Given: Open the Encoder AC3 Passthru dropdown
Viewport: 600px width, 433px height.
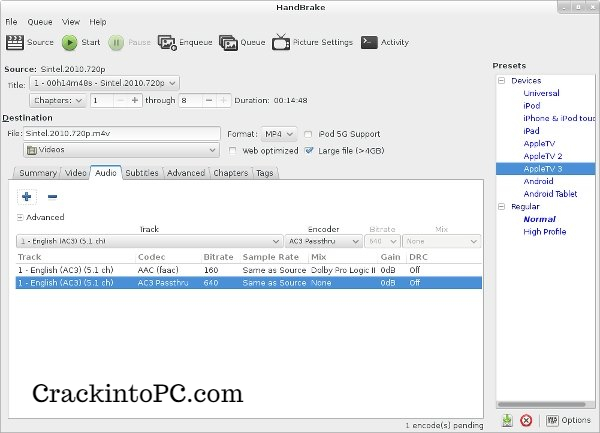Looking at the screenshot, I should (x=324, y=241).
